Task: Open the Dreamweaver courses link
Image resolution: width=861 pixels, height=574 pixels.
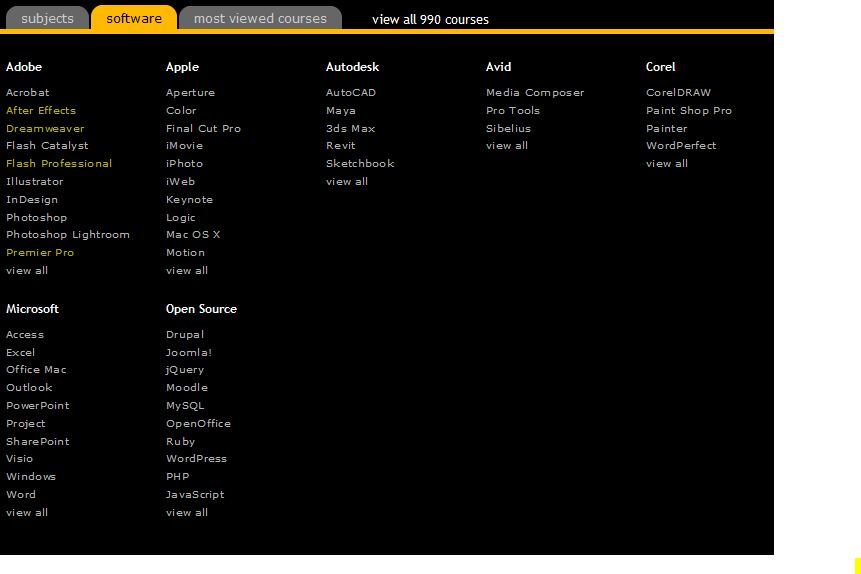Action: coord(45,128)
